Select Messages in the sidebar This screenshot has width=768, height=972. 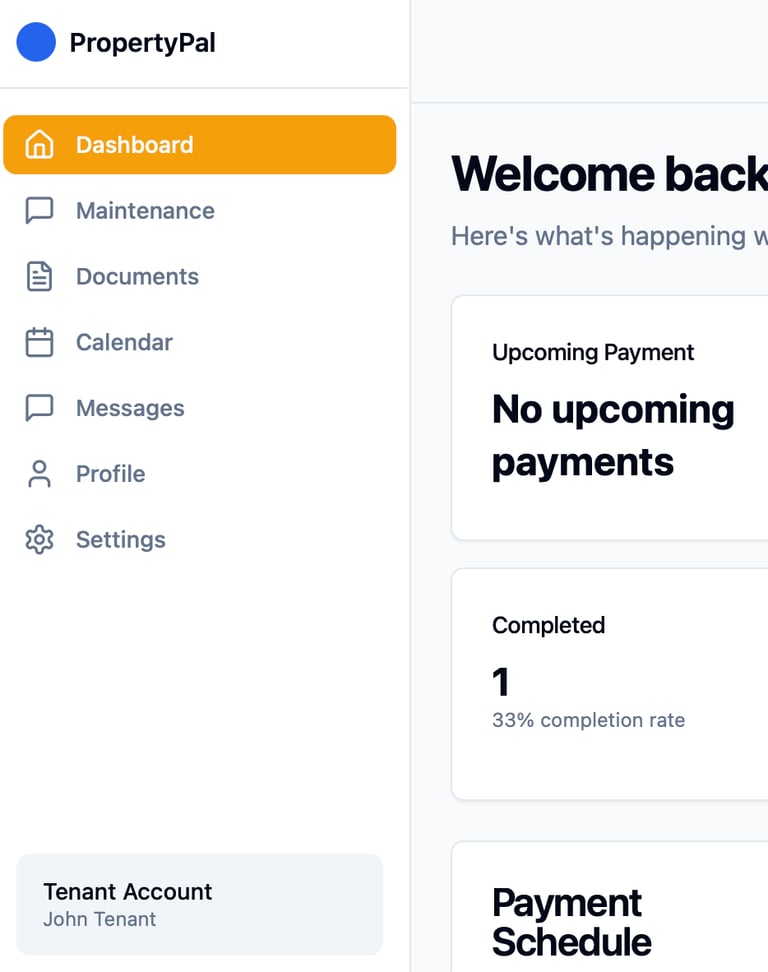200,407
